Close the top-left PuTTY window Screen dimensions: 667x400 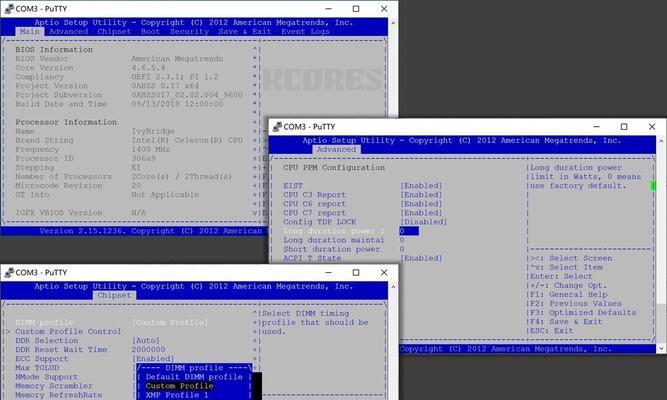[x=384, y=9]
